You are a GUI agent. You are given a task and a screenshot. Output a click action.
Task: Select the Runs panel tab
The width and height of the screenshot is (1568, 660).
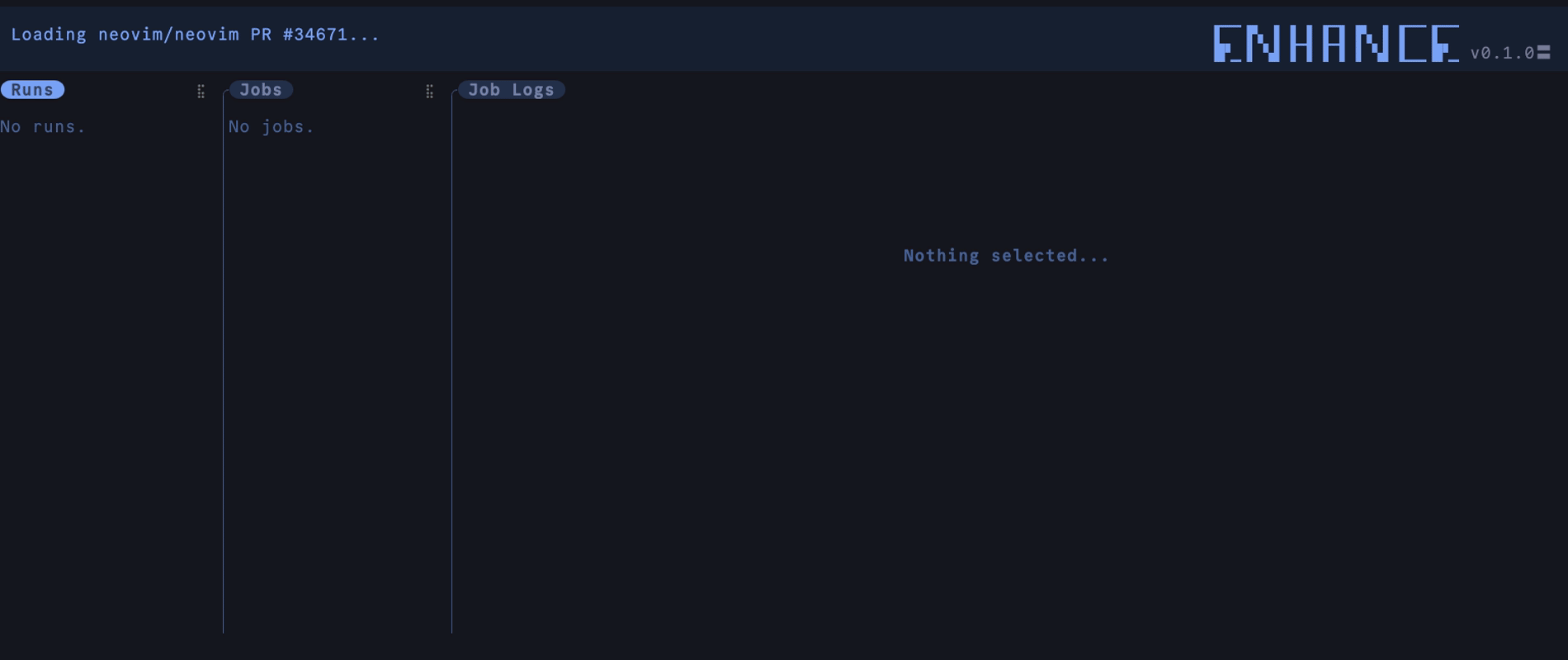point(32,90)
